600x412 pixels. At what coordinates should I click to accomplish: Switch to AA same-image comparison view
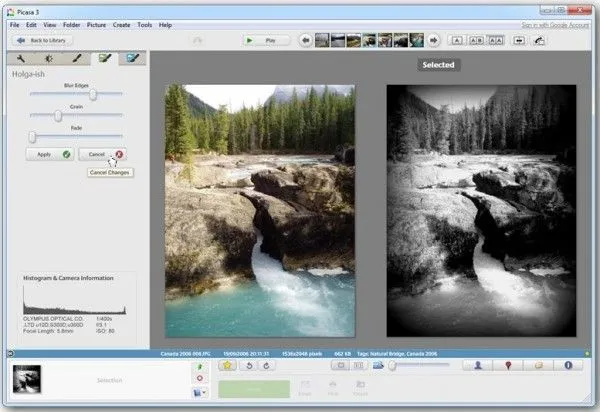coord(496,40)
